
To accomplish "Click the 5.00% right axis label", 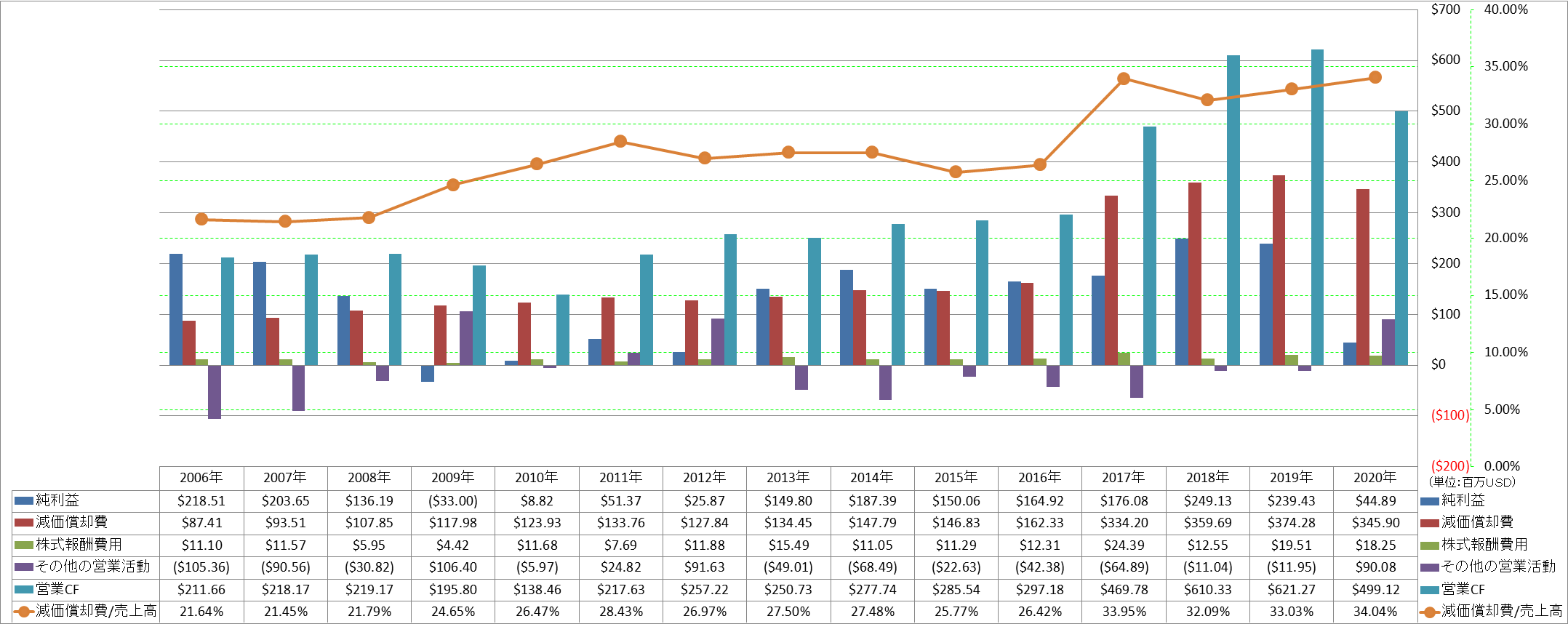I will click(x=1502, y=409).
